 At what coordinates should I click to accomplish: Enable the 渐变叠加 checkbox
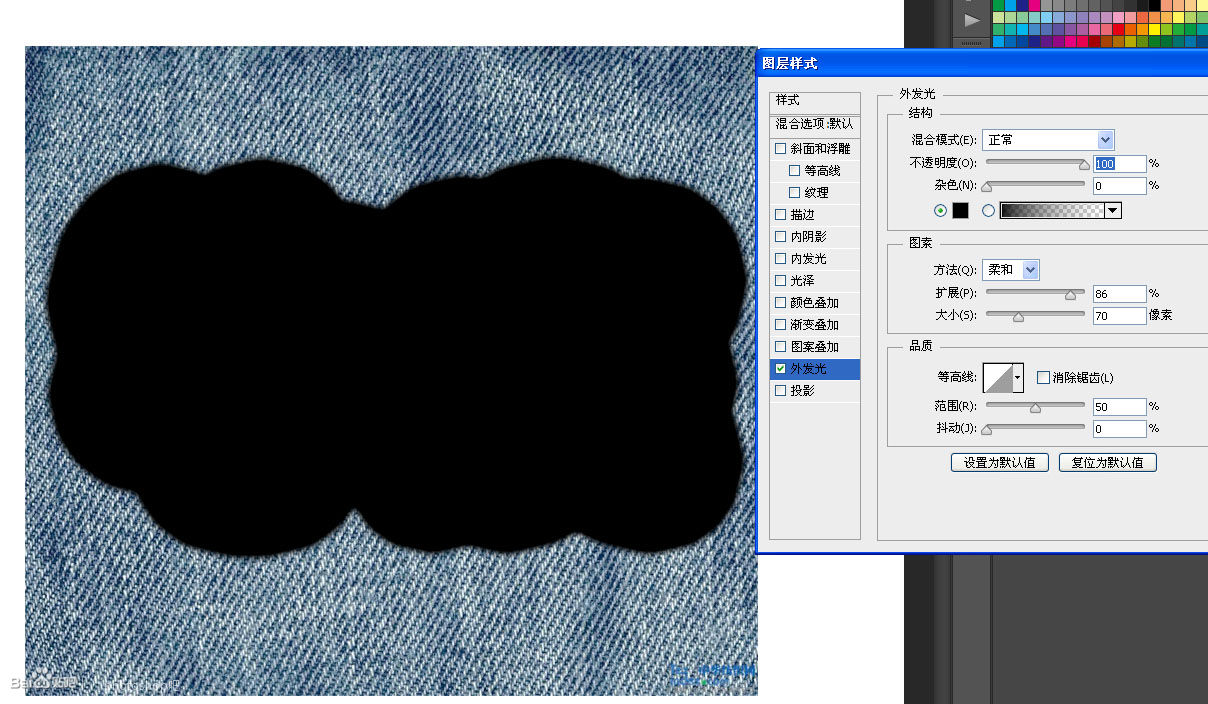click(781, 325)
